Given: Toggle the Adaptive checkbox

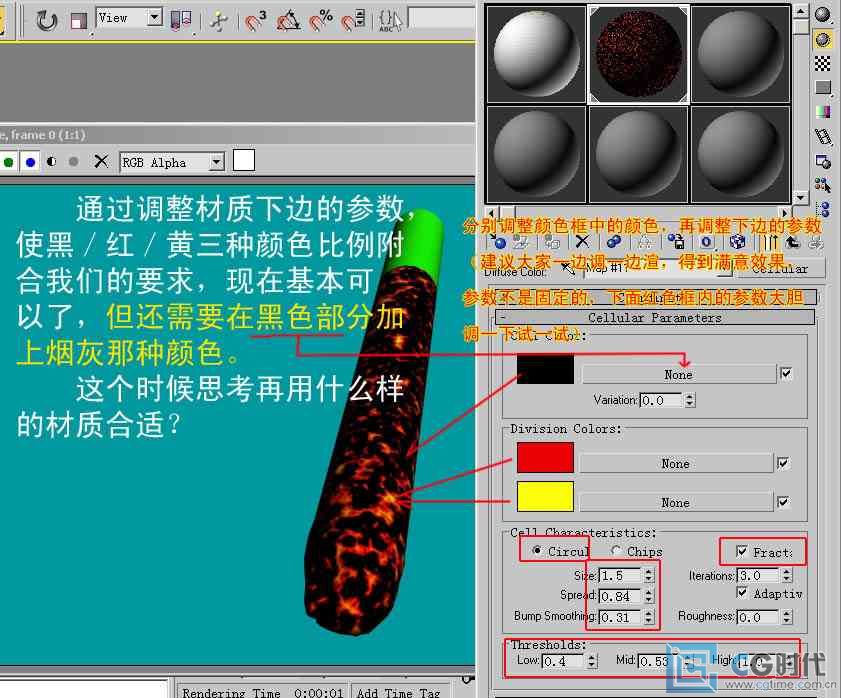Looking at the screenshot, I should tap(742, 592).
